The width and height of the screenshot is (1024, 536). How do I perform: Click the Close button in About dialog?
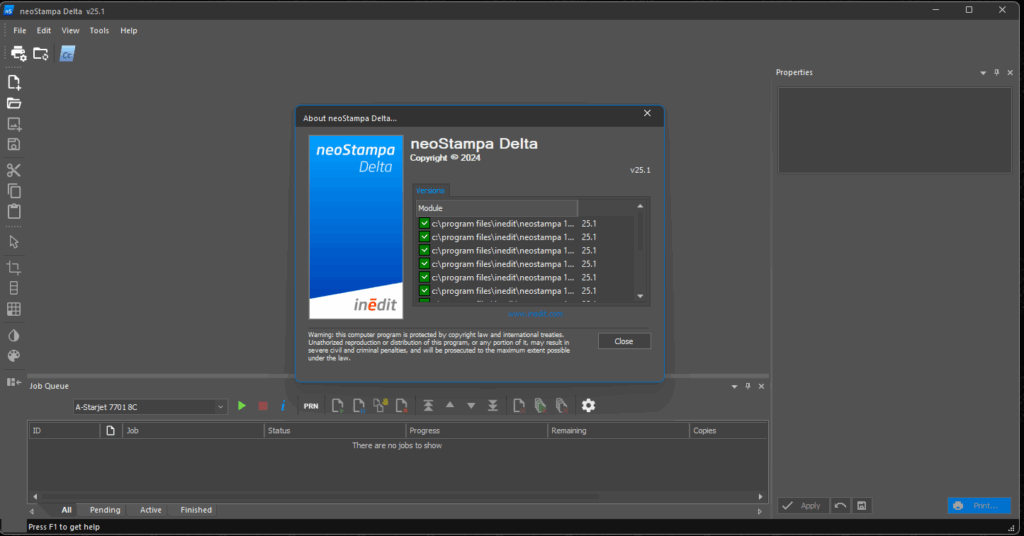624,341
